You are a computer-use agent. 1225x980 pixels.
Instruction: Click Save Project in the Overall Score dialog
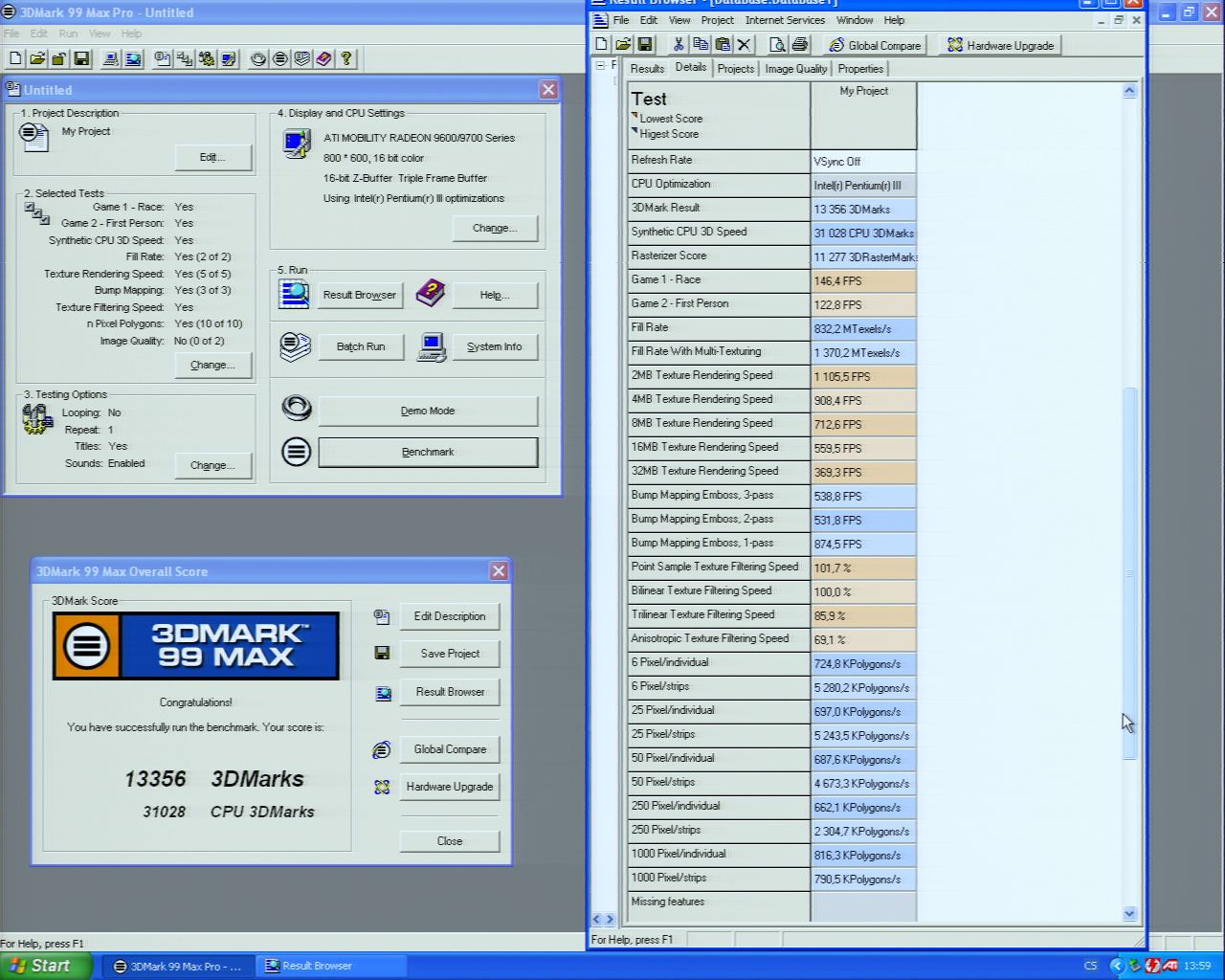point(450,654)
